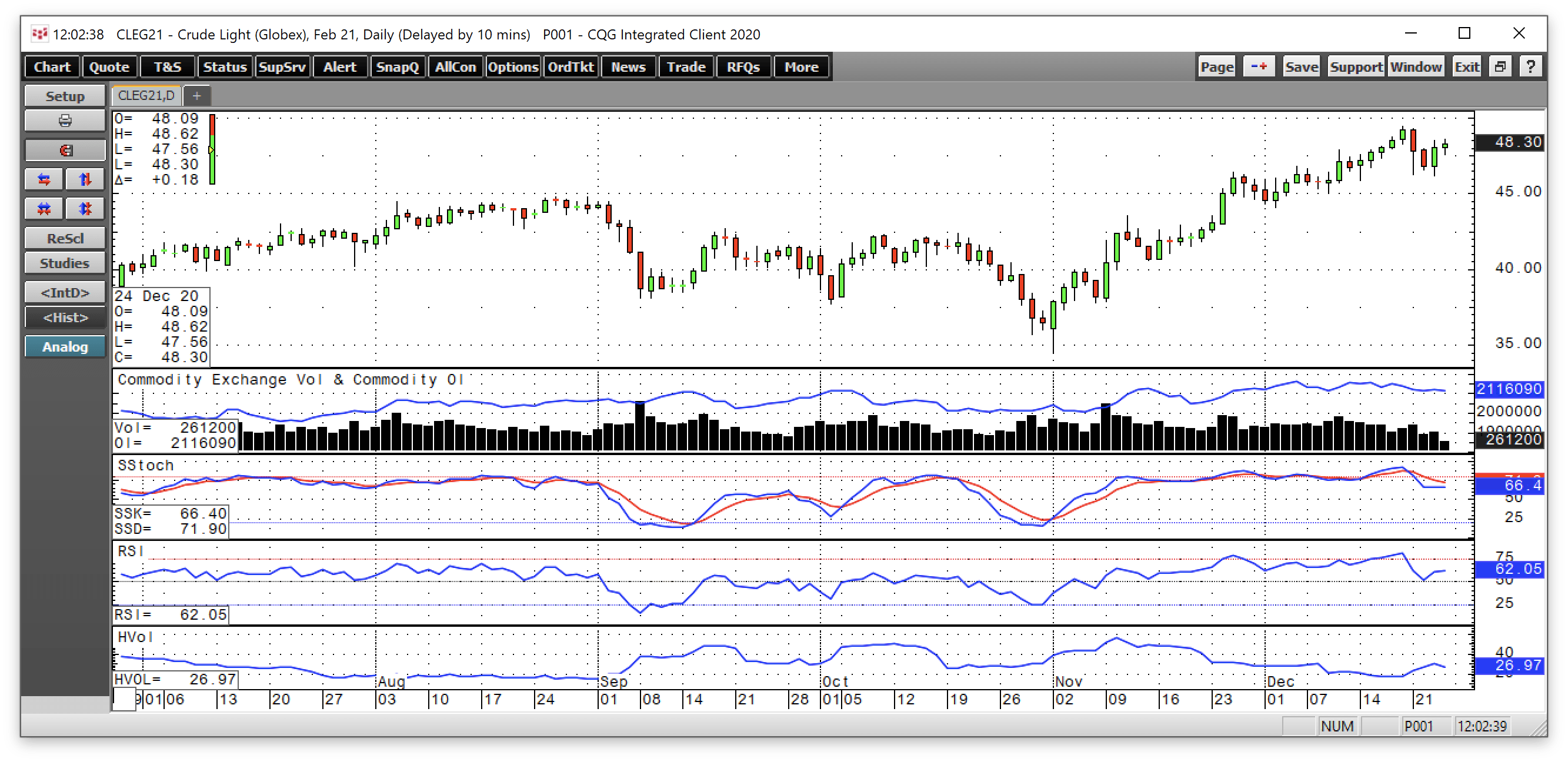Open AllCon from the toolbar
The image size is (1568, 762).
tap(455, 67)
